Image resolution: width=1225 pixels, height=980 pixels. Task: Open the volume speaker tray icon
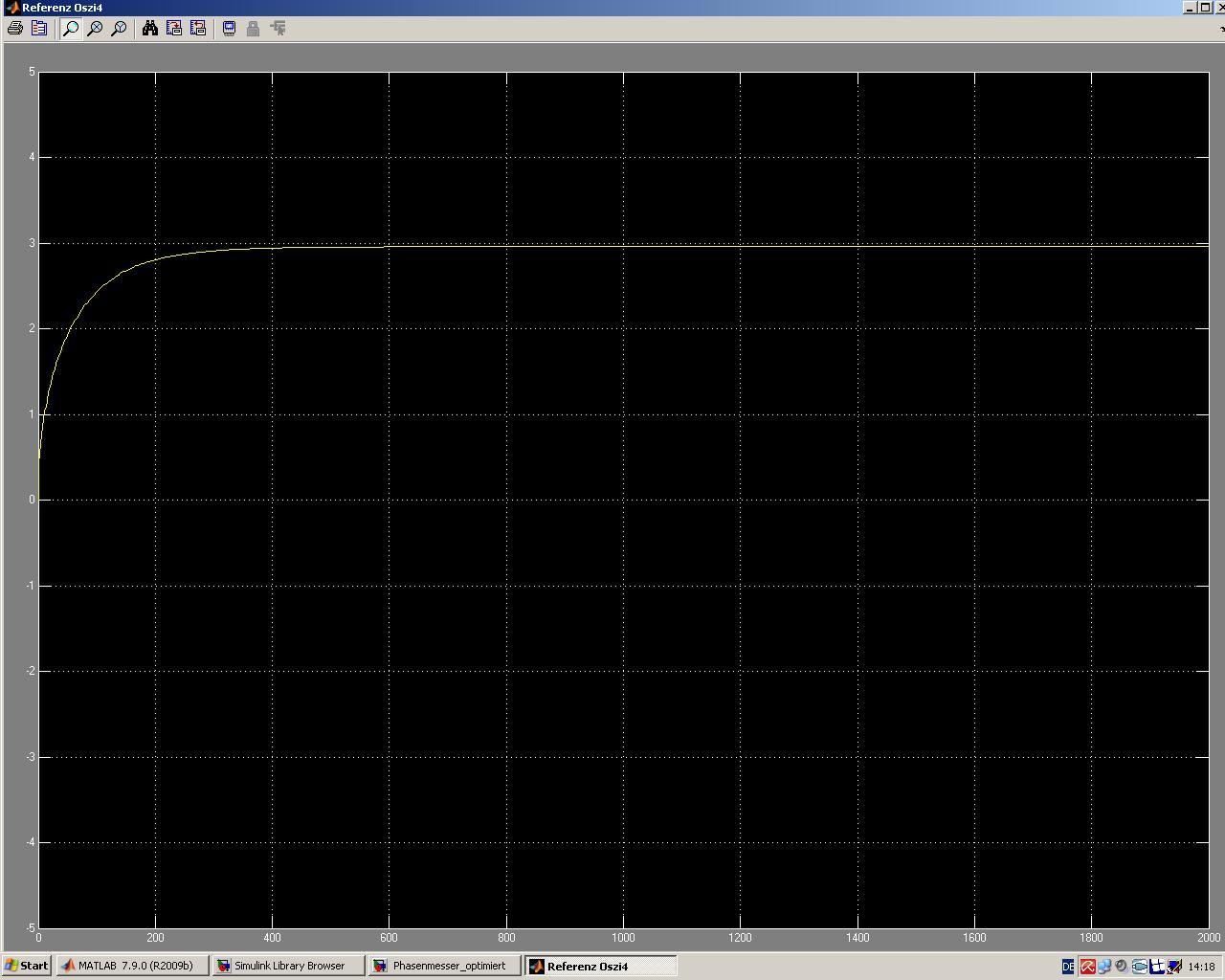[x=1122, y=967]
